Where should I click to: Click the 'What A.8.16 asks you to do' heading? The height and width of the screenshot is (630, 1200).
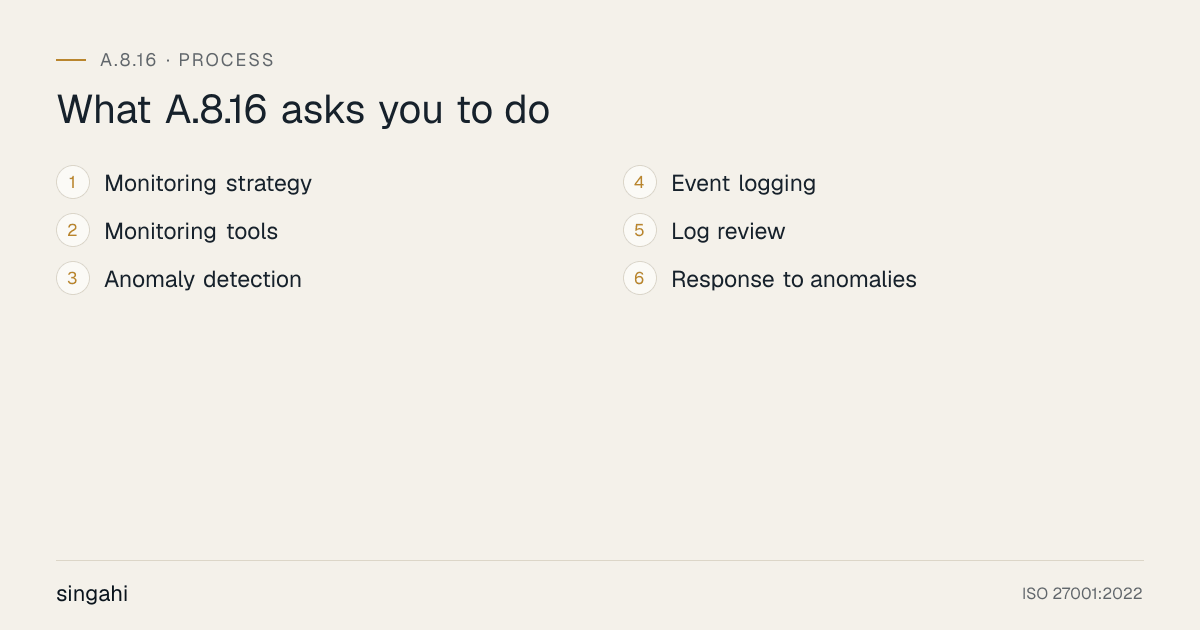303,110
